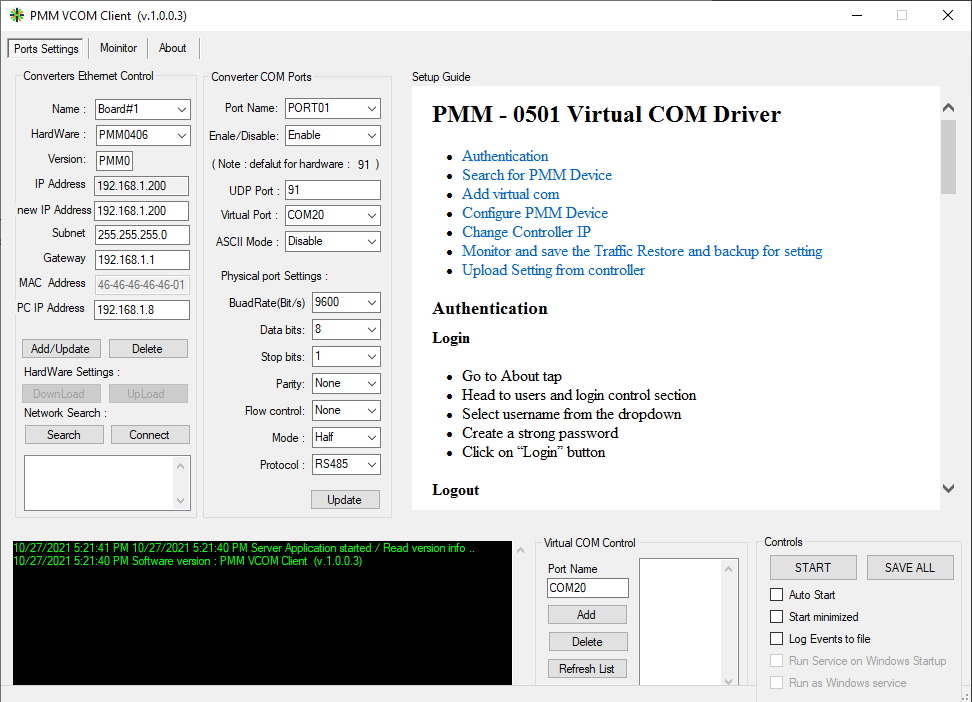The height and width of the screenshot is (702, 972).
Task: Expand the Parity dropdown
Action: 346,383
